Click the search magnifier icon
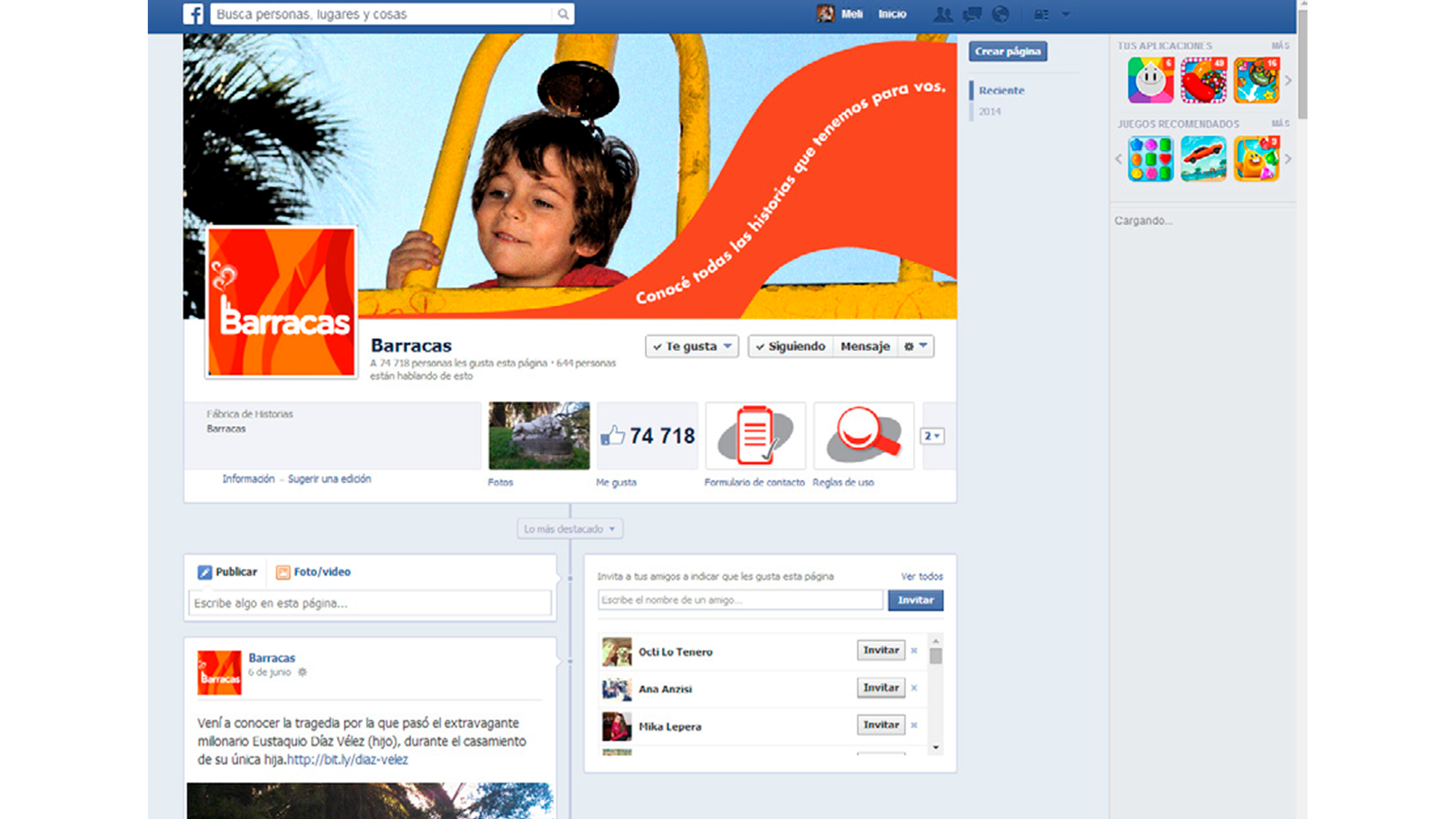The image size is (1456, 819). click(563, 14)
